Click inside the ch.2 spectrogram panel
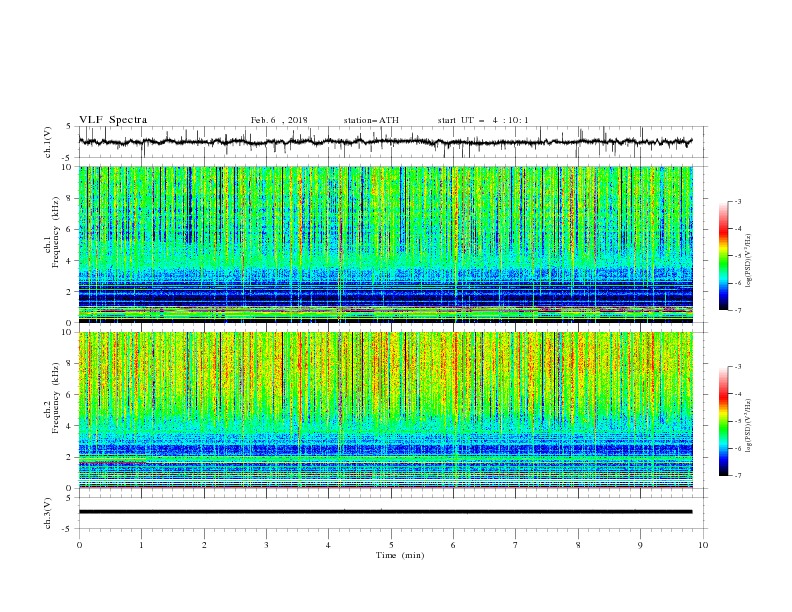Screen dimensions: 792x612 tap(385, 410)
